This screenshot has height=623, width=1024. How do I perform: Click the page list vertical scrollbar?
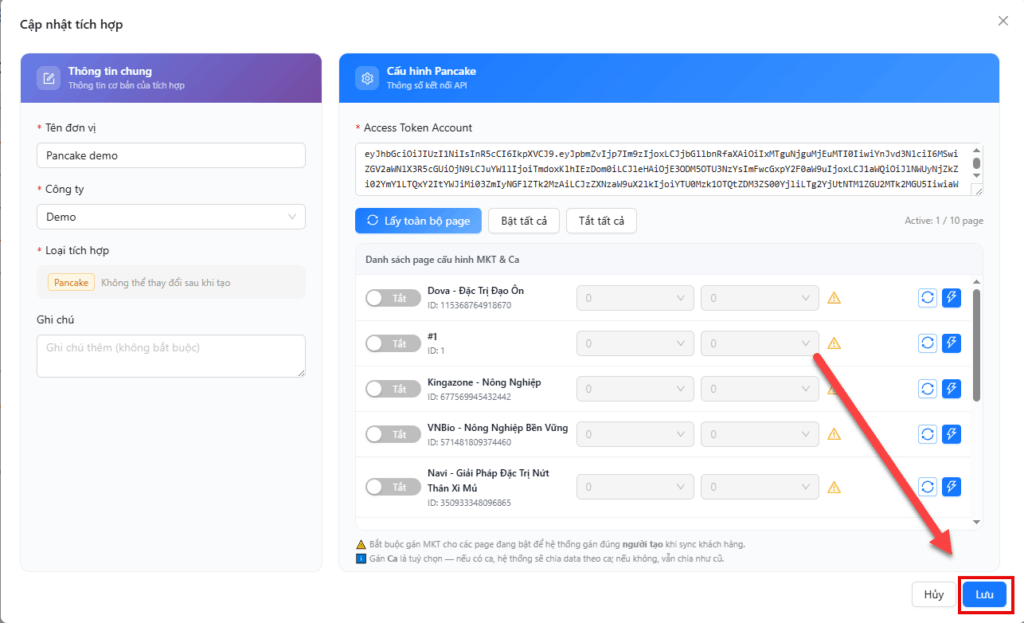(x=976, y=346)
